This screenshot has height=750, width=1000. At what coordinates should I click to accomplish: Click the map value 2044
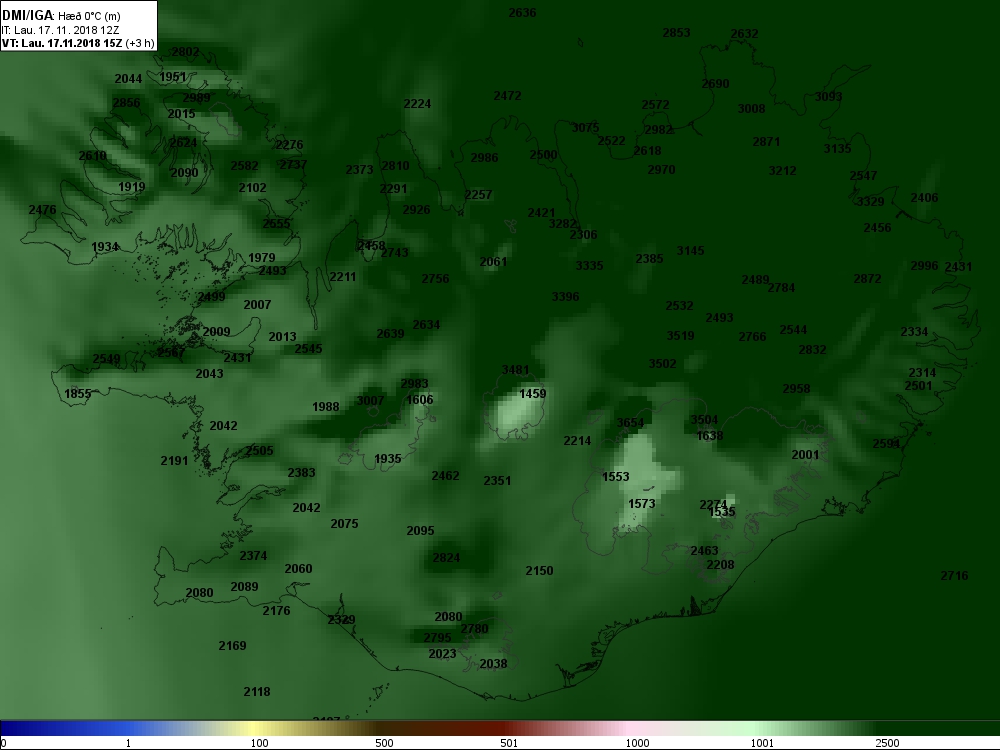click(x=128, y=79)
